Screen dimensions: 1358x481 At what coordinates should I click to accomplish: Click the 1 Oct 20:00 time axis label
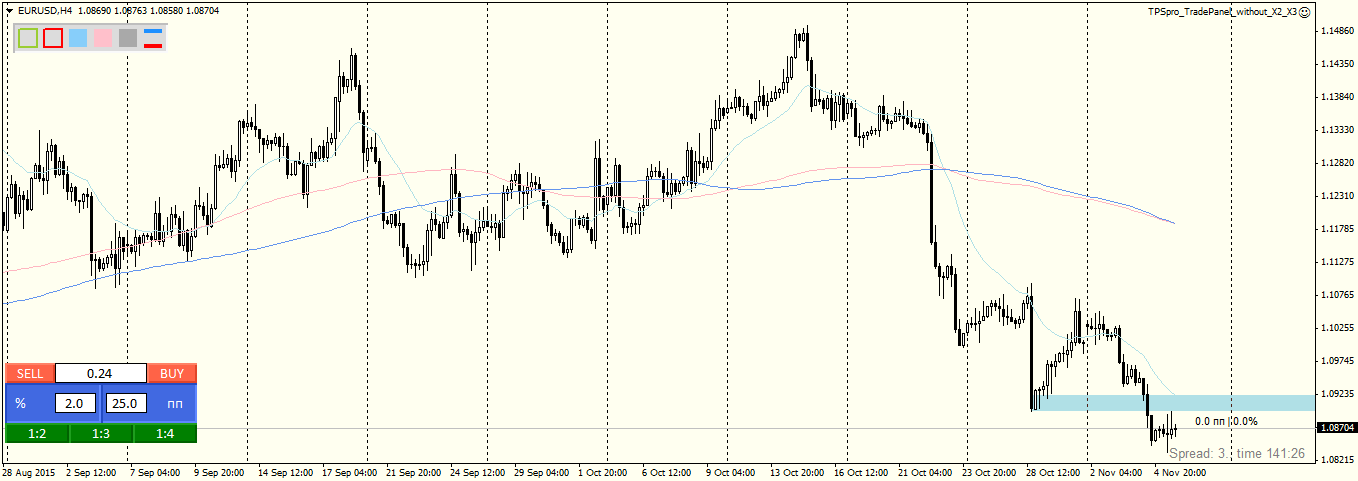(x=604, y=471)
